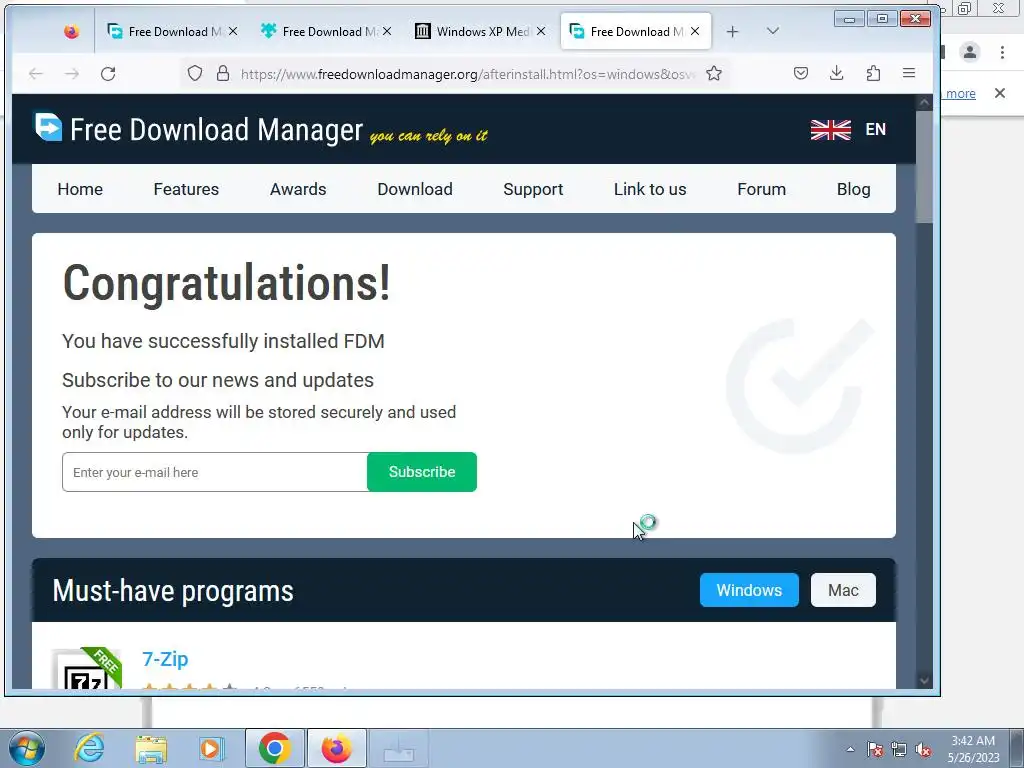Viewport: 1024px width, 768px height.
Task: Click the Firefox taskbar button
Action: (336, 748)
